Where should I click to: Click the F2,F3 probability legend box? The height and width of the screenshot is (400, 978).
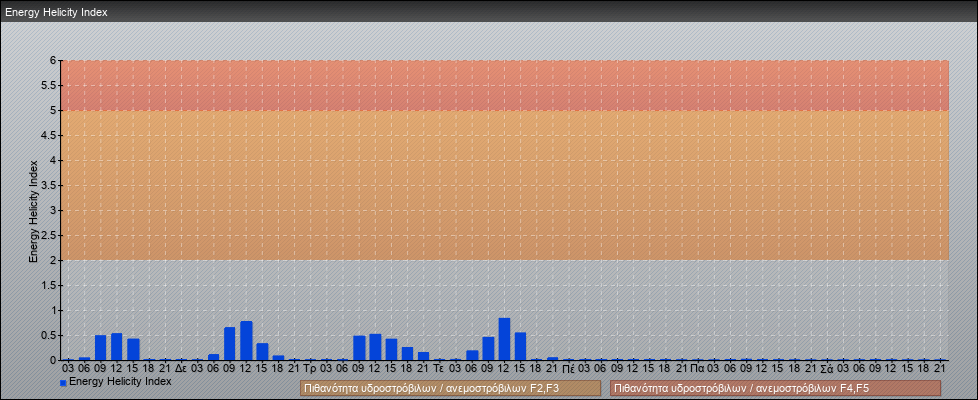tap(450, 388)
